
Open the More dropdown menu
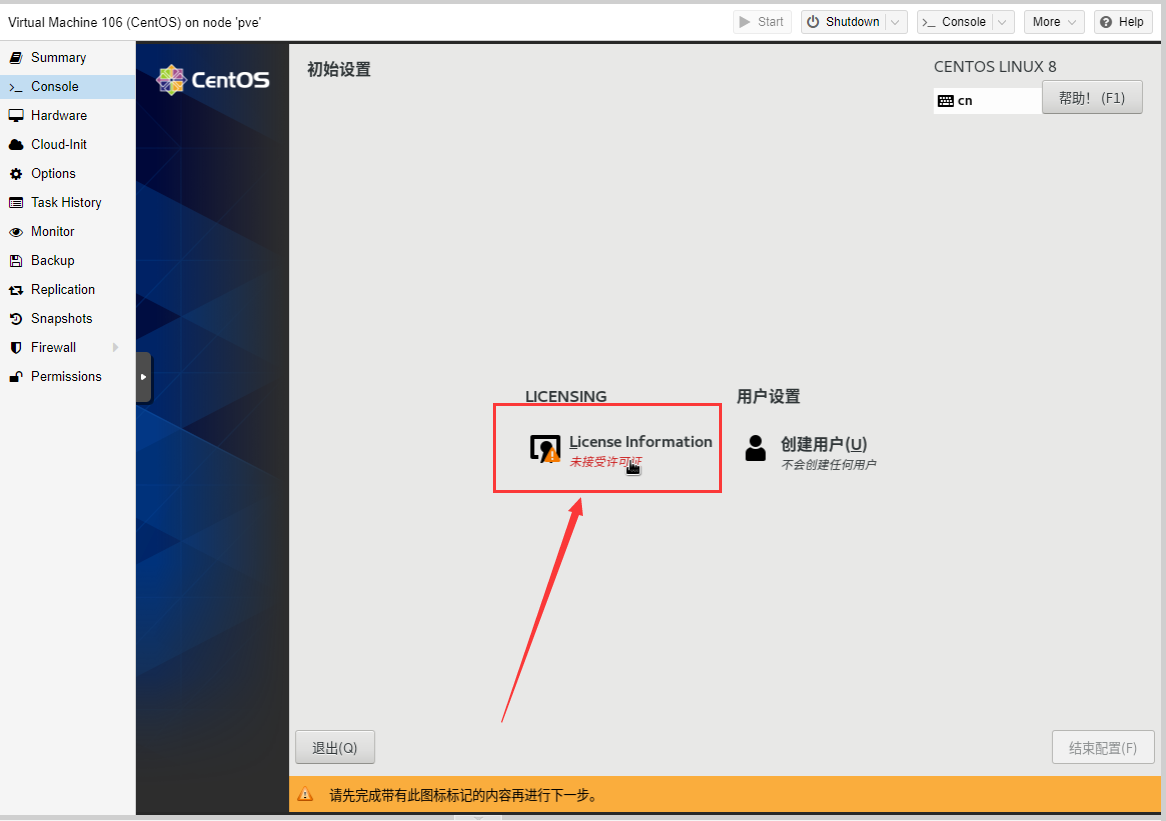point(1054,22)
